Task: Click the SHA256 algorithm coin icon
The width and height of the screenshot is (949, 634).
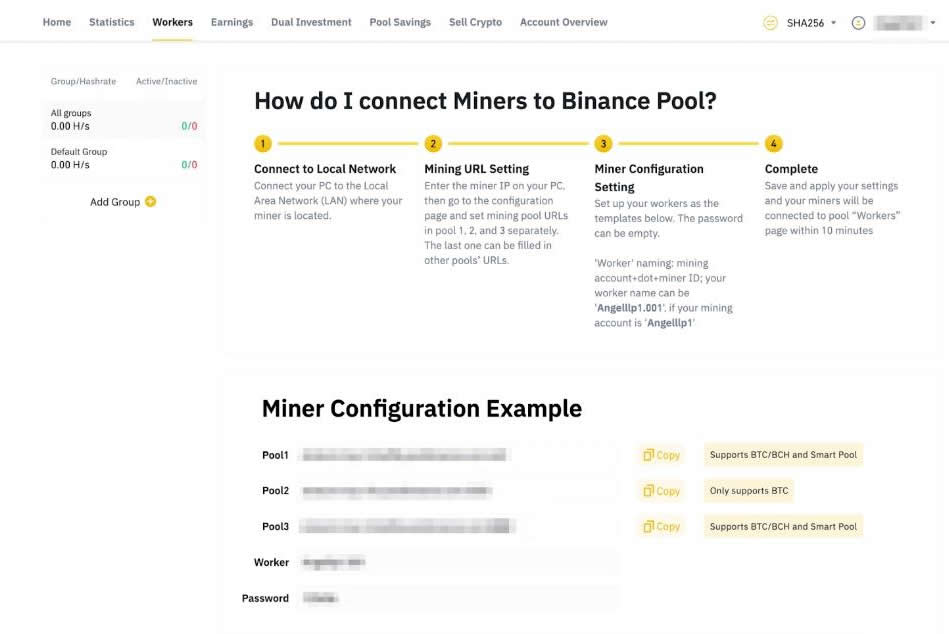Action: (x=770, y=23)
